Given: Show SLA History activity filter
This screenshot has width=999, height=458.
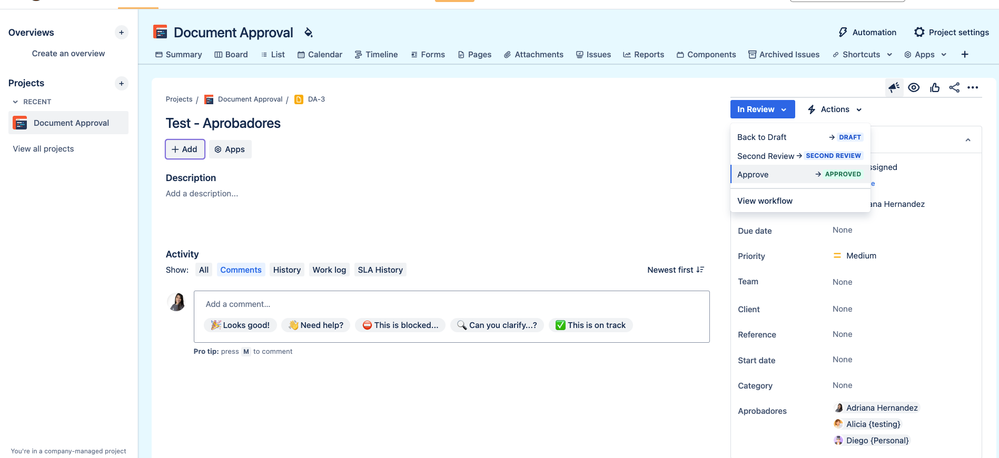Looking at the screenshot, I should [380, 270].
